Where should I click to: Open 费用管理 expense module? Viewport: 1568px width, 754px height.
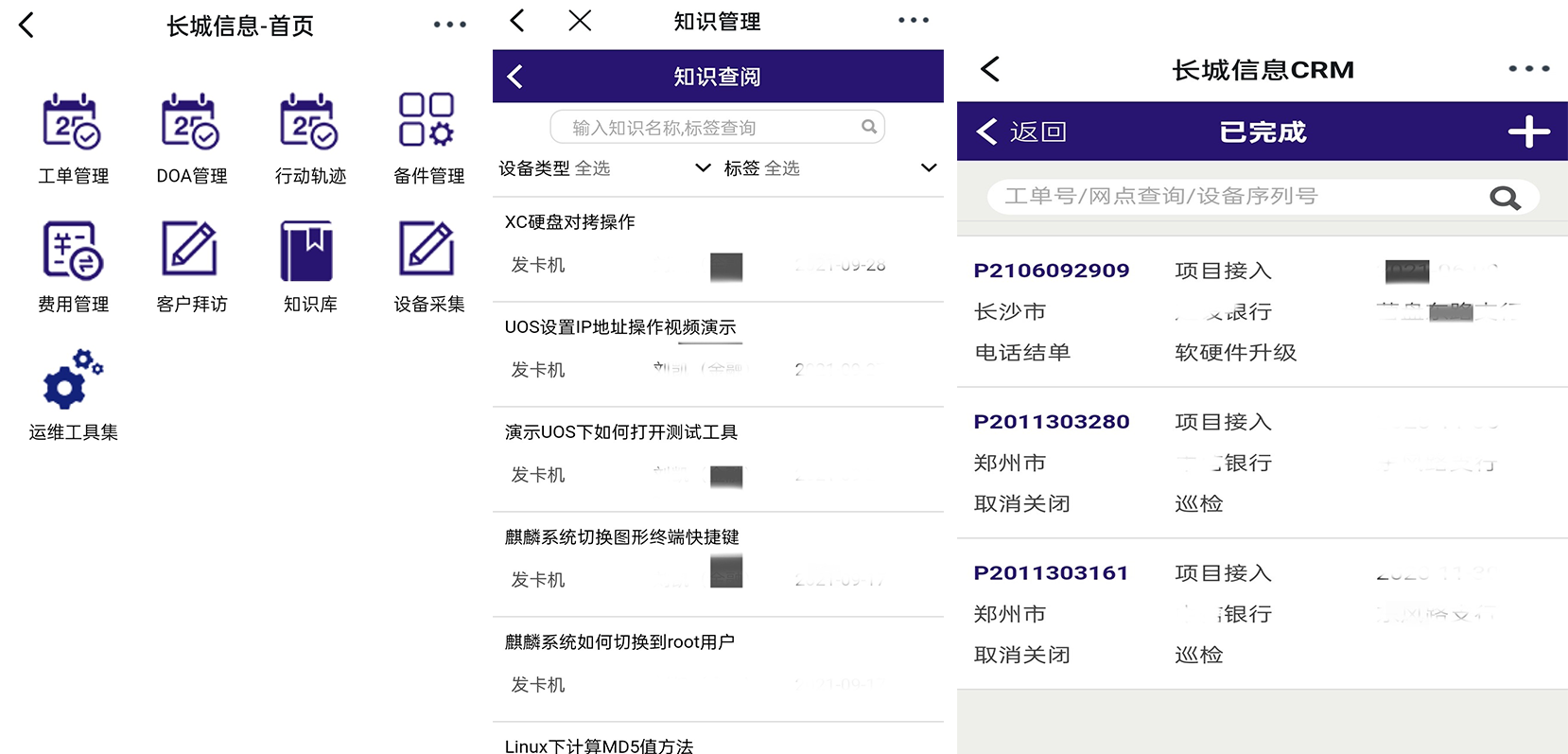coord(73,252)
